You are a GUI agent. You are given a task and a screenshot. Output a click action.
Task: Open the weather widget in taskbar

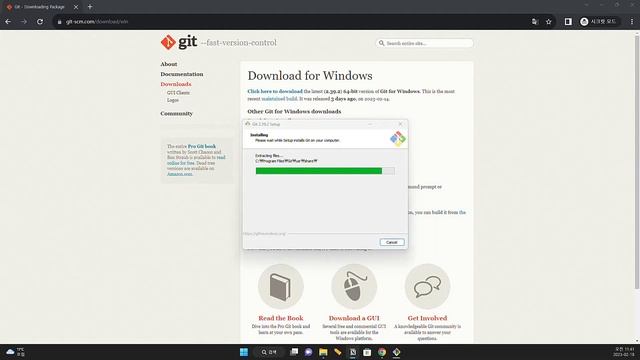[x=15, y=352]
